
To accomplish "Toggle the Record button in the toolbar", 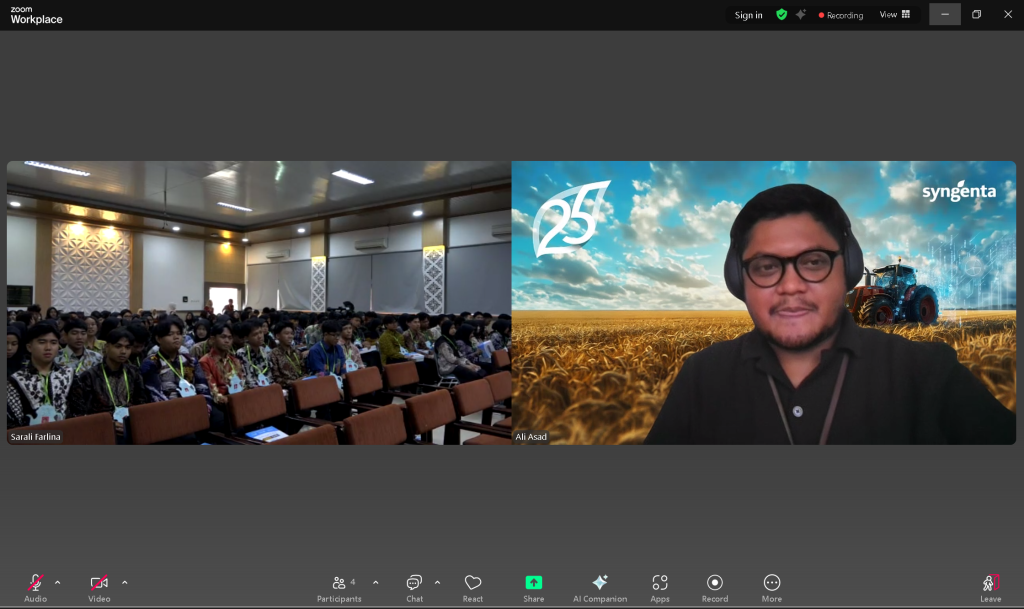I will click(x=715, y=586).
